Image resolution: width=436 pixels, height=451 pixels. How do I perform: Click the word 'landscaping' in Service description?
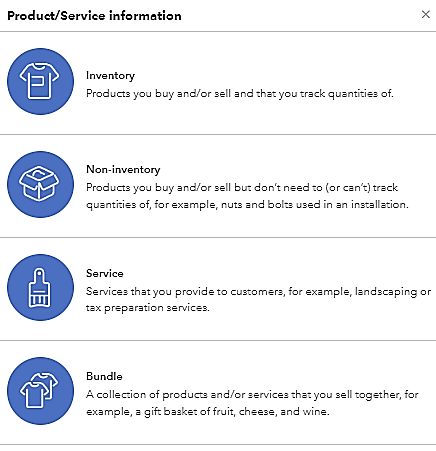tap(386, 292)
